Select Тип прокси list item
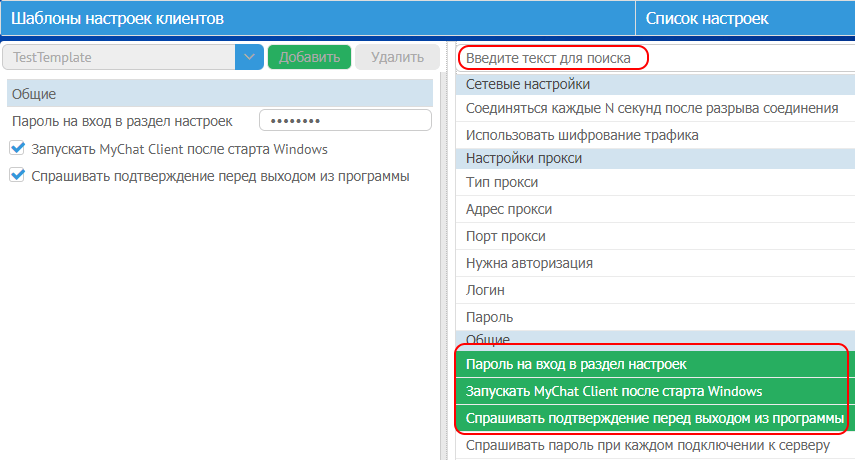 pyautogui.click(x=502, y=183)
